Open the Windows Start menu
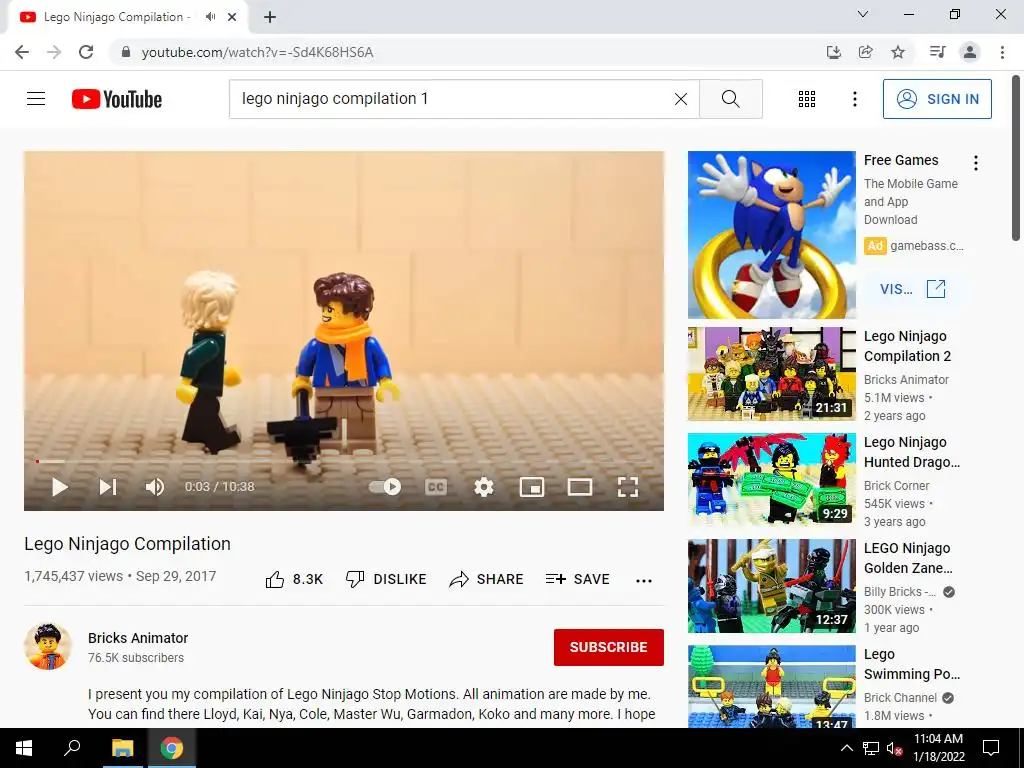Viewport: 1024px width, 768px height. pyautogui.click(x=24, y=748)
